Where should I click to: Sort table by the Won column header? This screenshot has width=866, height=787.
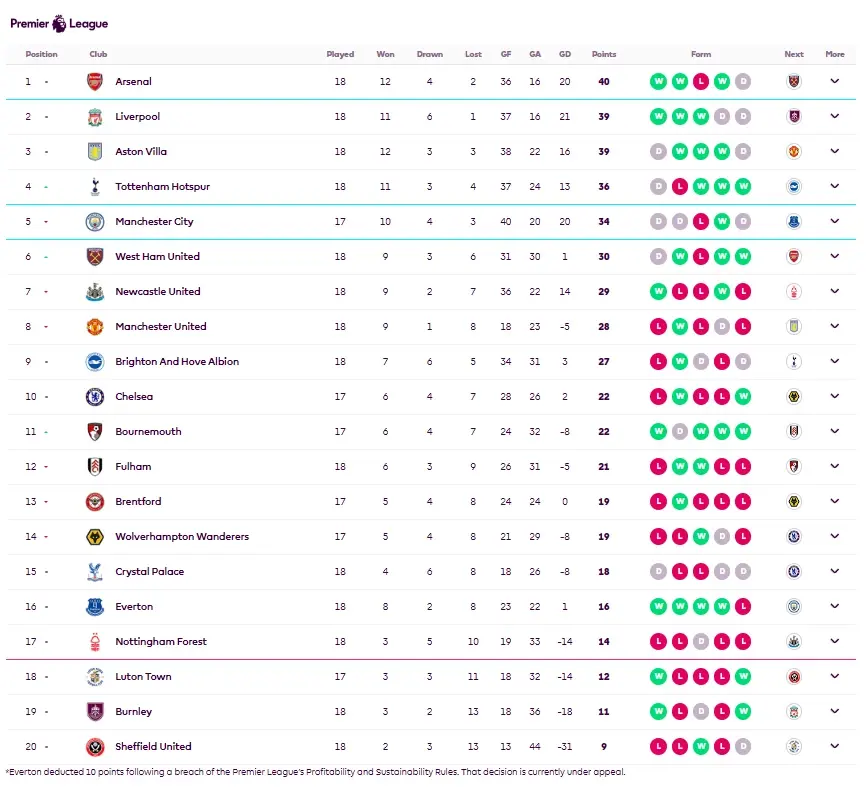386,54
